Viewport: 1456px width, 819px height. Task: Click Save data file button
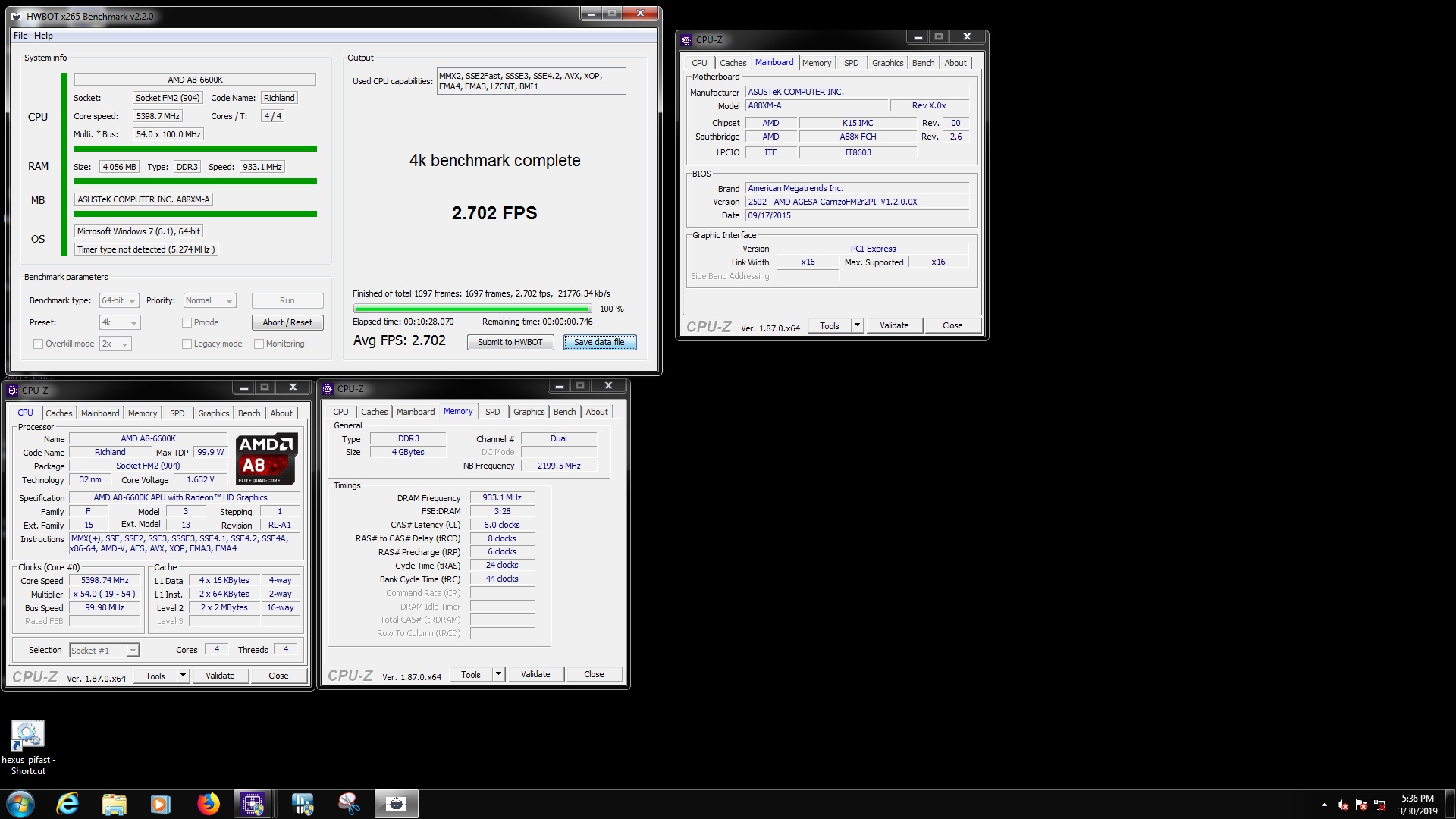pos(599,342)
